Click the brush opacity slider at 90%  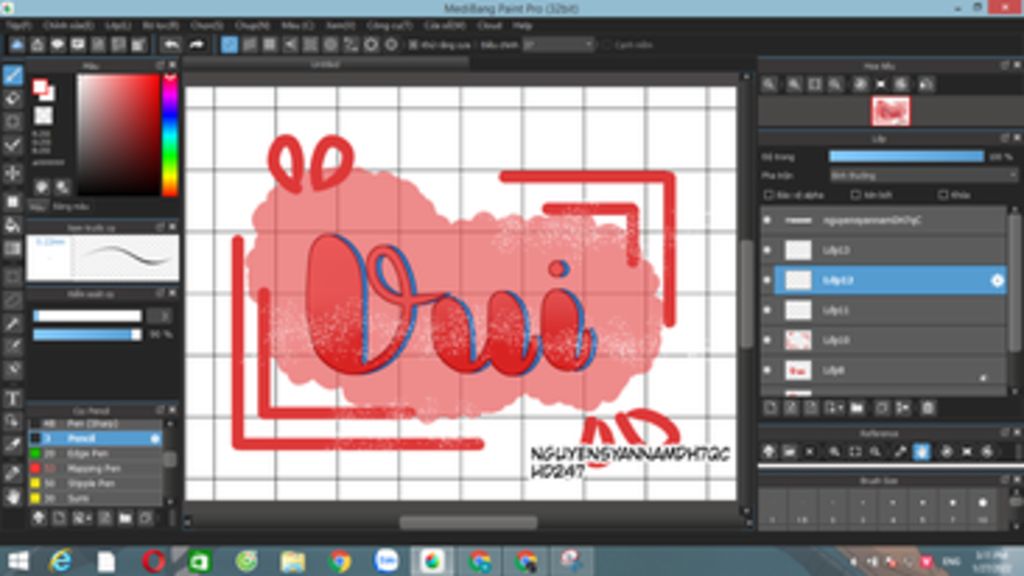(x=87, y=334)
